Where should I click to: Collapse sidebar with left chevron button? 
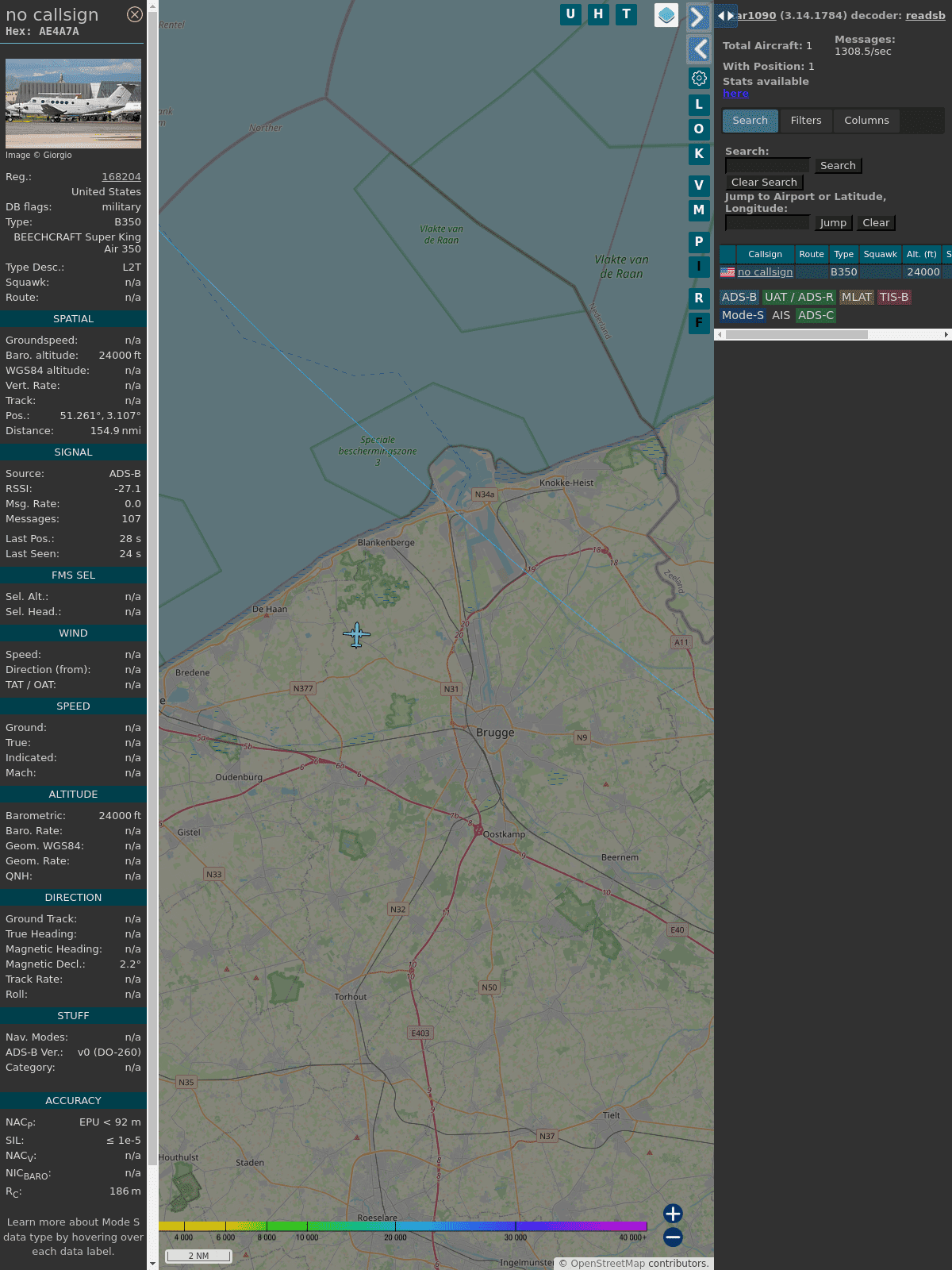coord(698,49)
